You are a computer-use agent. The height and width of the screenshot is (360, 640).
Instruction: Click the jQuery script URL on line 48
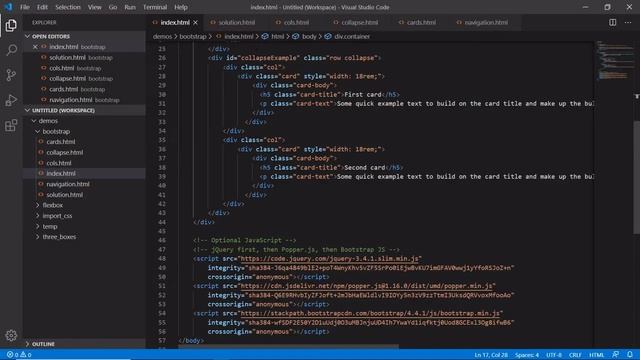329,258
